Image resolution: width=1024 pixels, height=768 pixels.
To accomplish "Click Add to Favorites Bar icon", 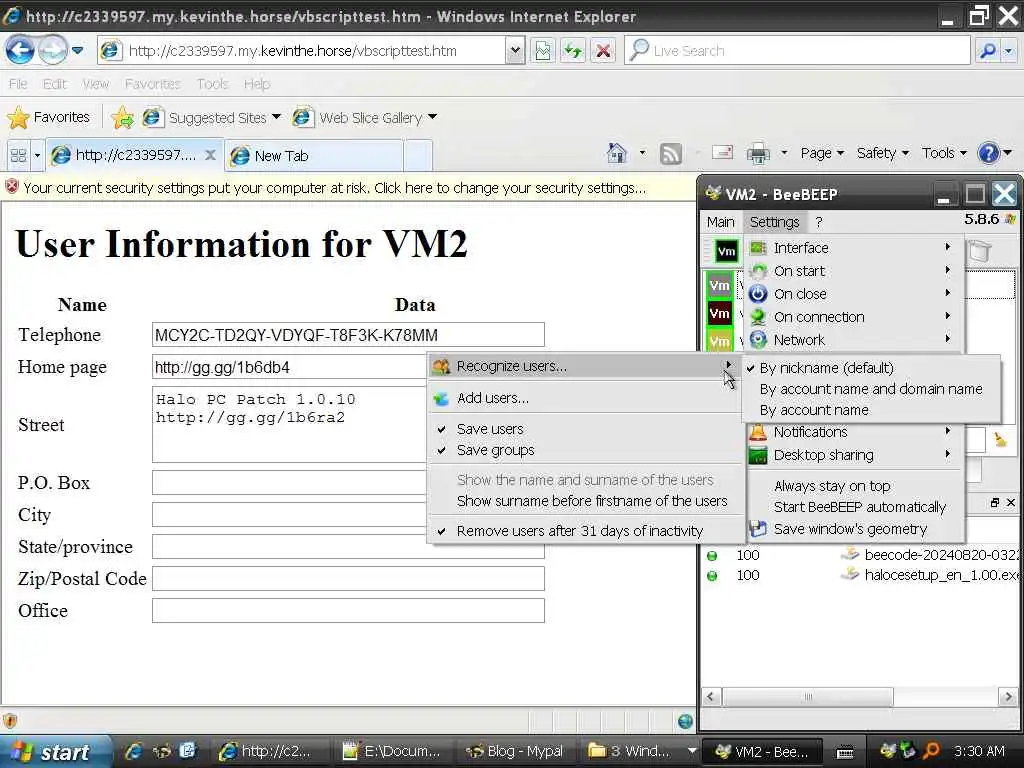I will click(x=122, y=118).
